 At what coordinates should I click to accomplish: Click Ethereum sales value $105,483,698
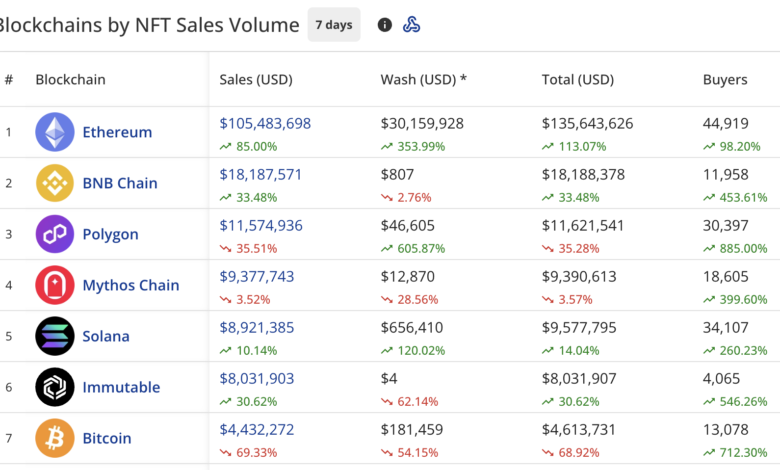click(265, 124)
